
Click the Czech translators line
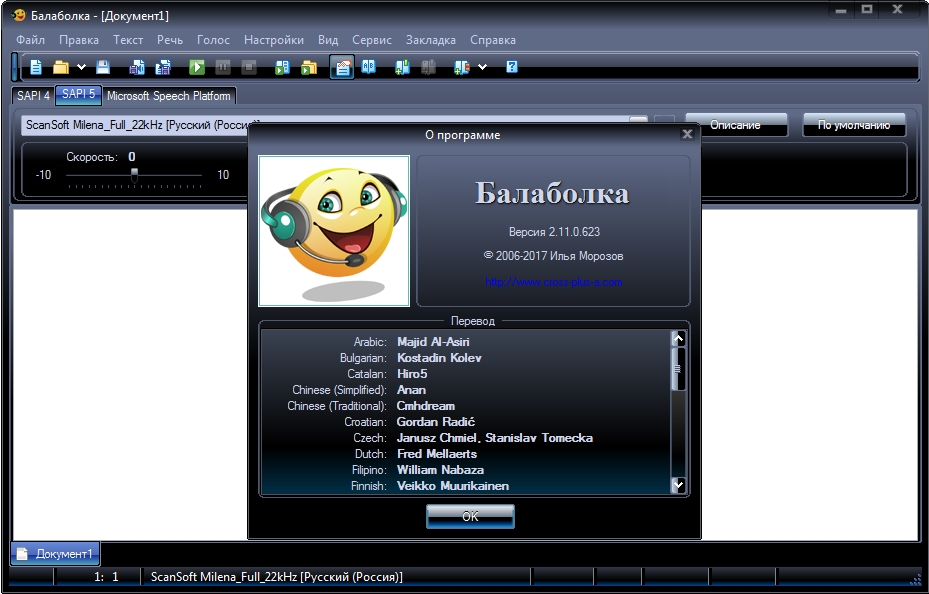495,438
